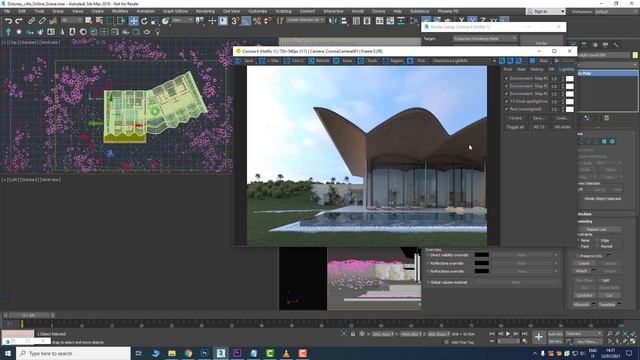Image resolution: width=640 pixels, height=360 pixels.
Task: Toggle the Preserve UVs checkbox
Action: coord(578,256)
